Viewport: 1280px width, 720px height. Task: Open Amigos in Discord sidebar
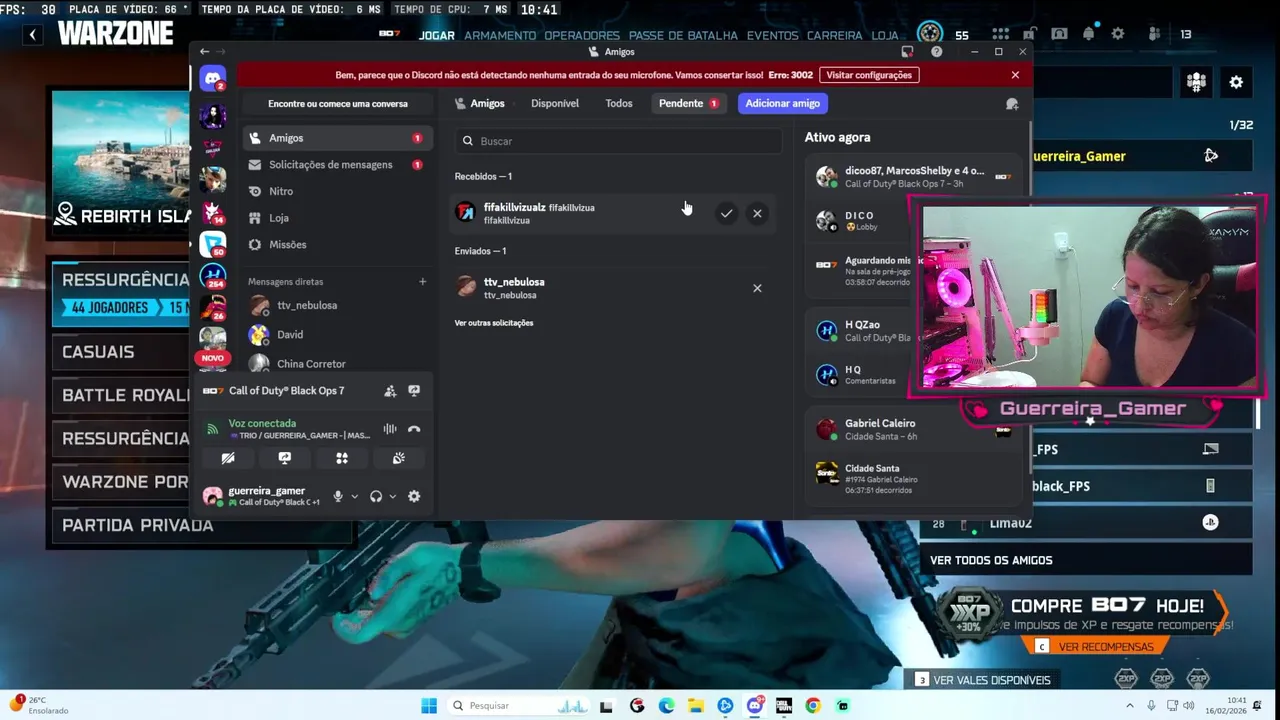coord(337,138)
